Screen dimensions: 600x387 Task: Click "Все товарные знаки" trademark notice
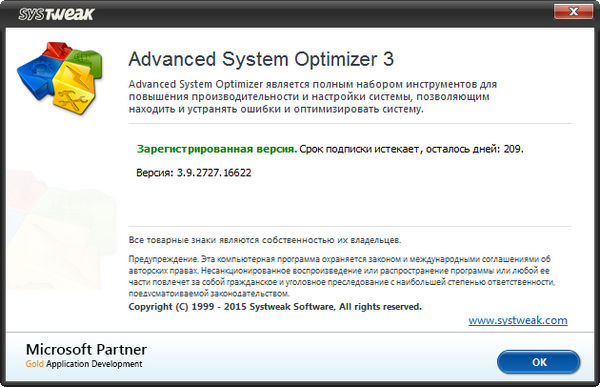265,240
